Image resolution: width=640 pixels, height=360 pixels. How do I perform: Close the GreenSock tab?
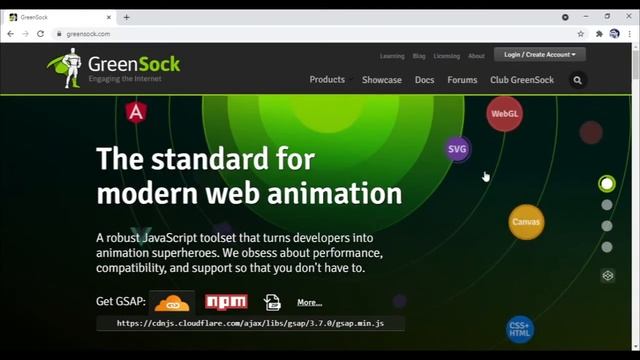109,17
